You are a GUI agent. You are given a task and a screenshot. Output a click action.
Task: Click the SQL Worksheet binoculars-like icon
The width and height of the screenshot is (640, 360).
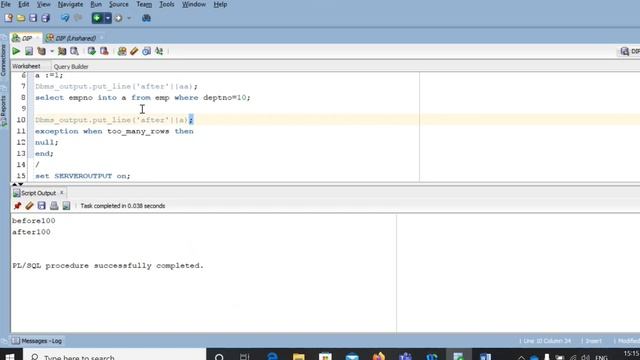(146, 18)
